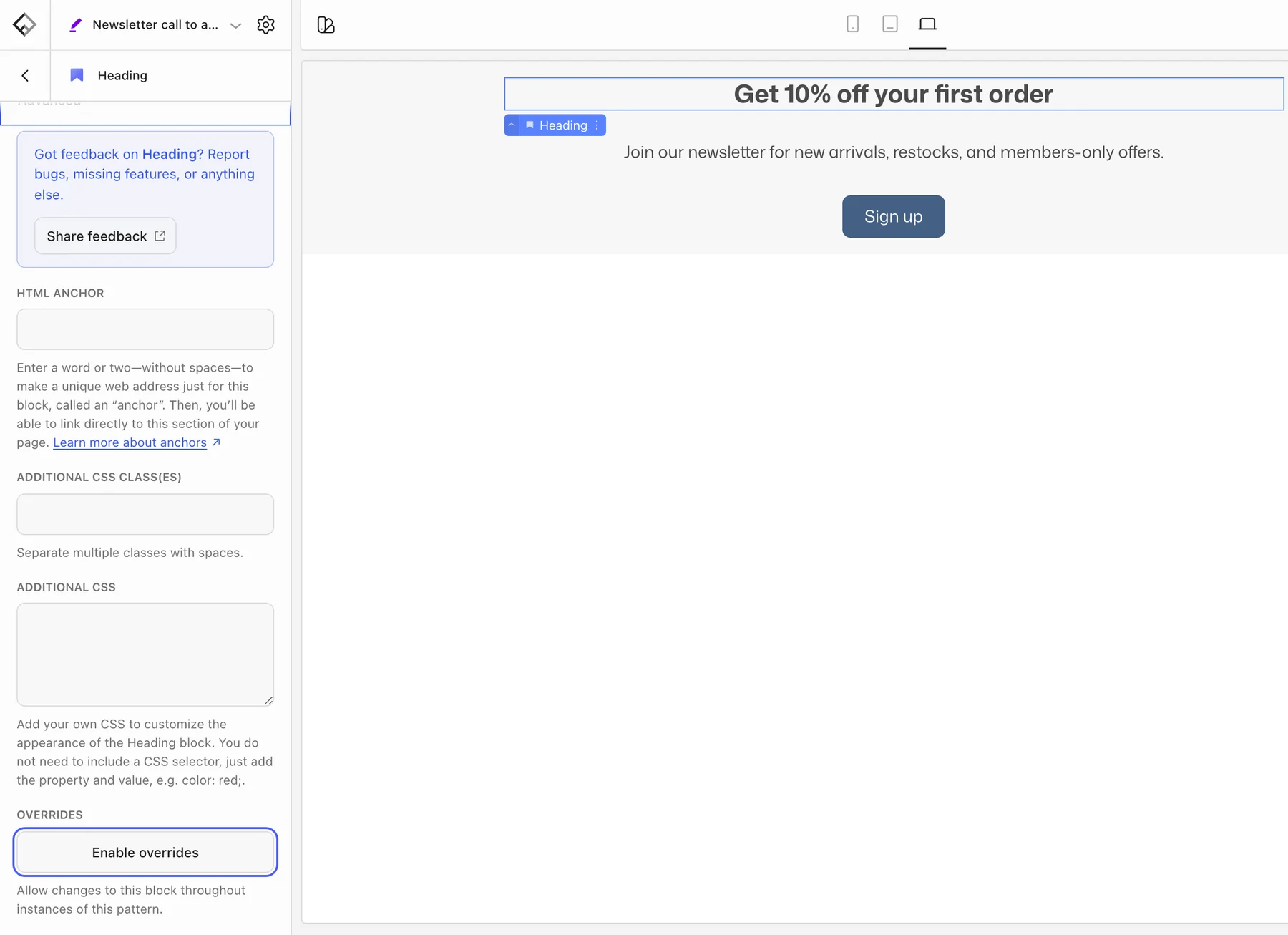
Task: Switch to tablet preview device icon
Action: click(889, 24)
